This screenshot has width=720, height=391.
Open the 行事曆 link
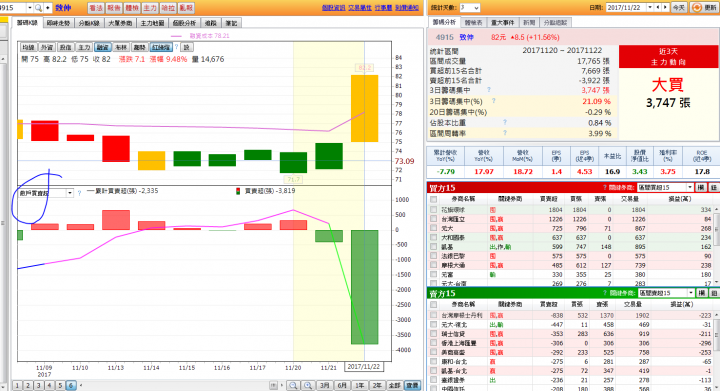pos(383,8)
